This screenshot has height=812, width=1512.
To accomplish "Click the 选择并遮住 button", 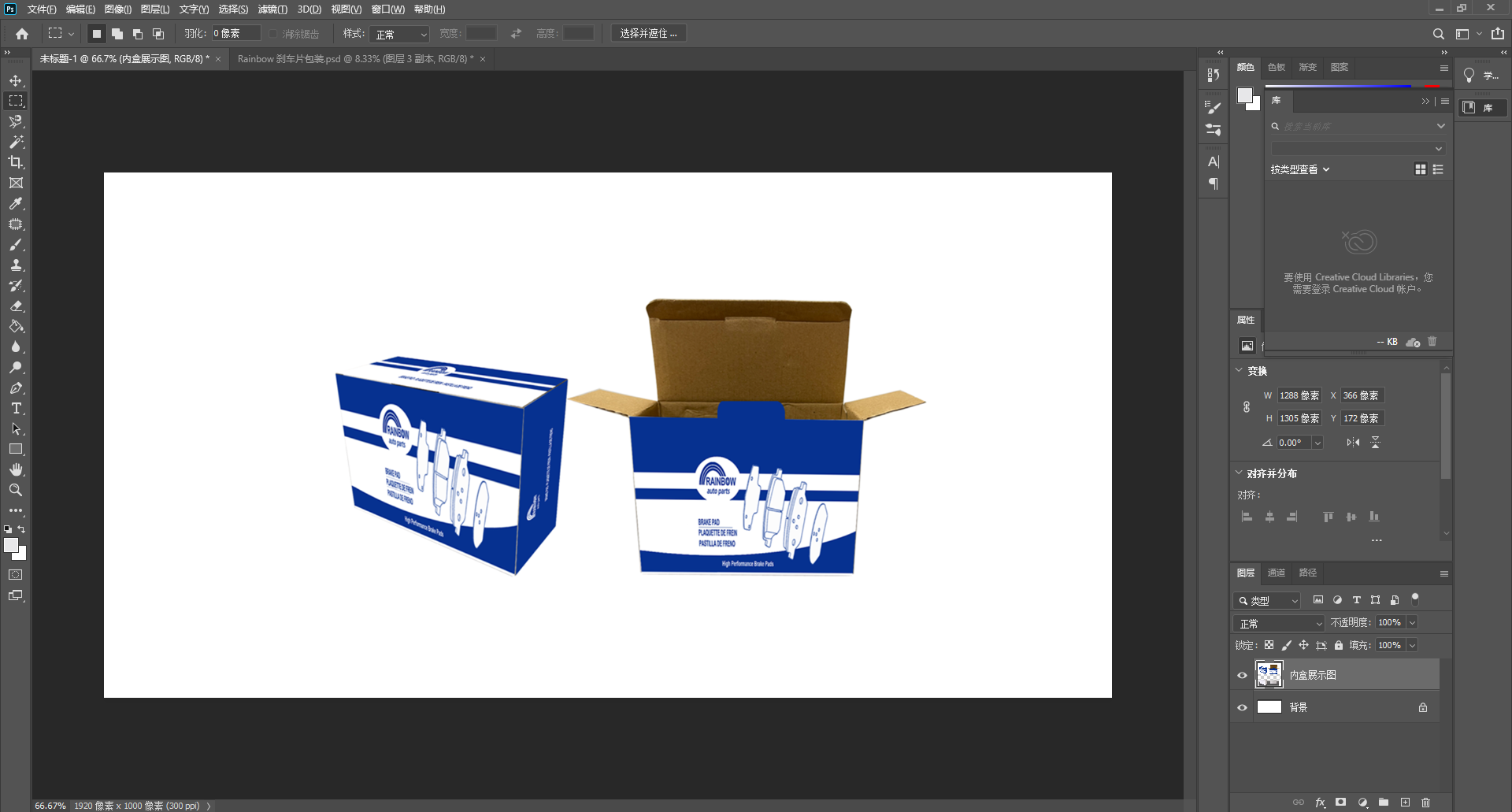I will [648, 34].
